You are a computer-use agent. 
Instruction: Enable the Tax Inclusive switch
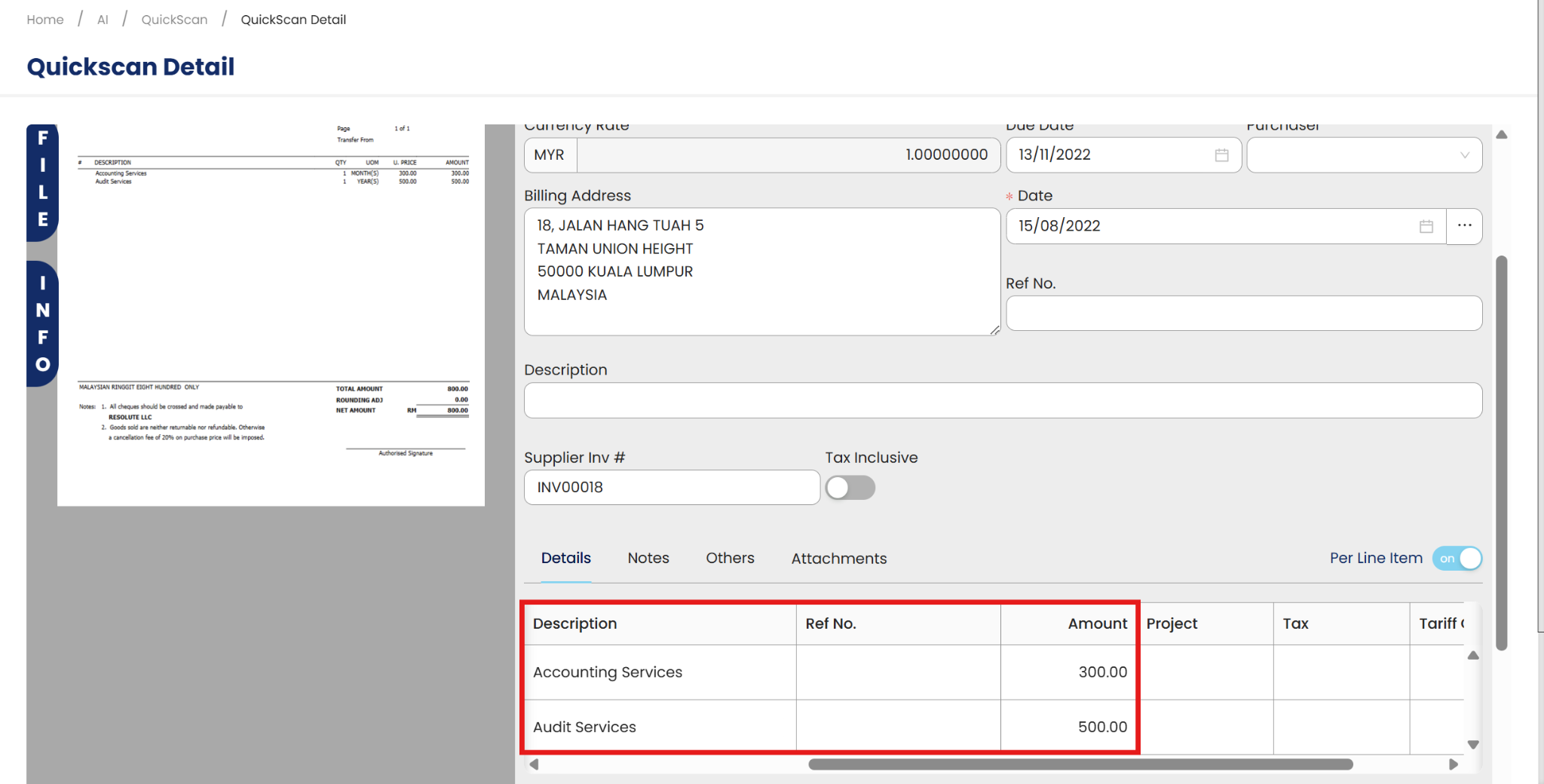coord(850,488)
